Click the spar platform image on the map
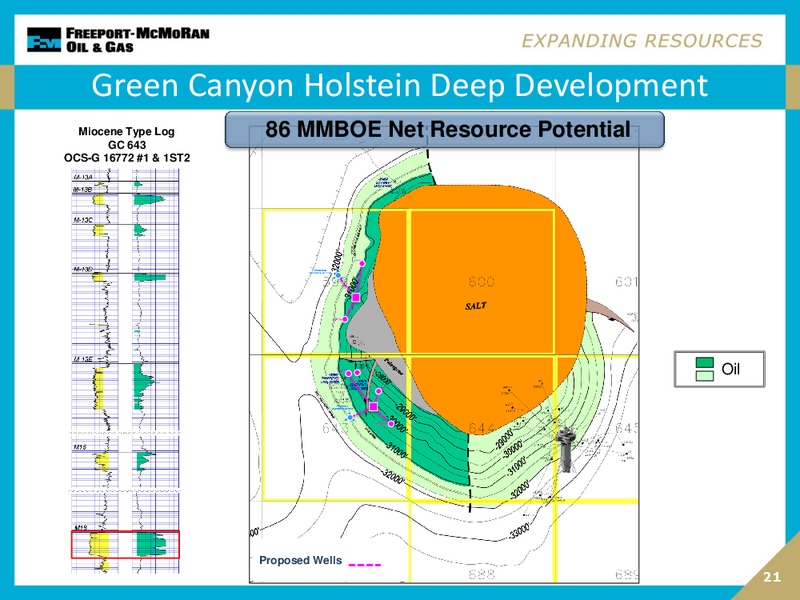 (564, 450)
